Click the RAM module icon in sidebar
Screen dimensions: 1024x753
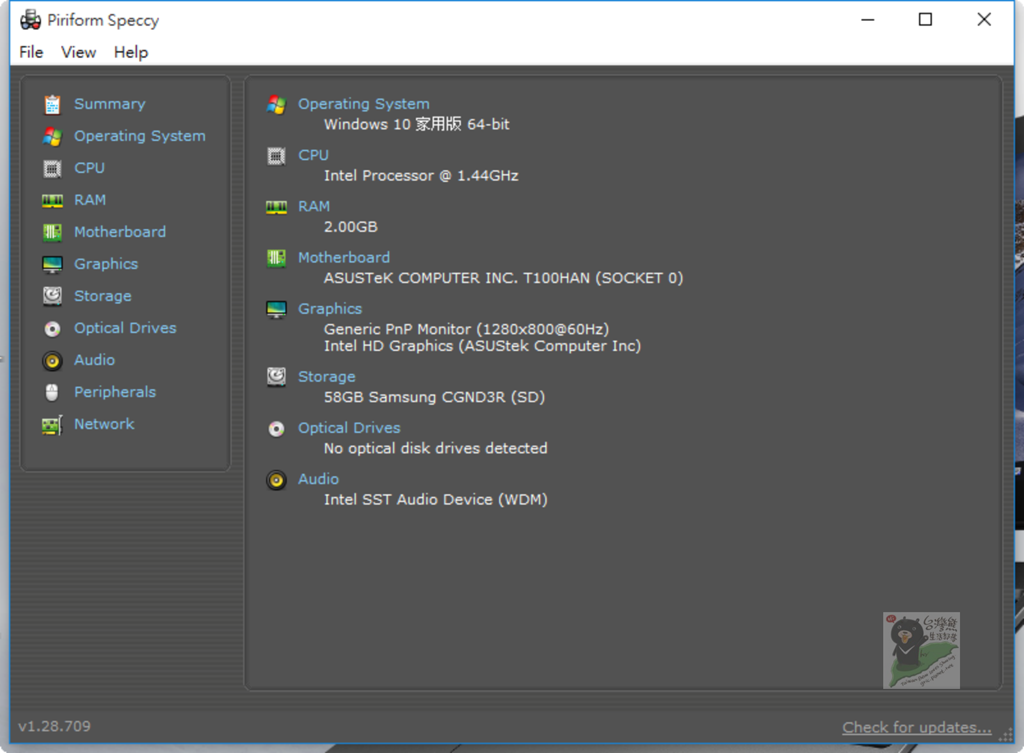click(52, 200)
